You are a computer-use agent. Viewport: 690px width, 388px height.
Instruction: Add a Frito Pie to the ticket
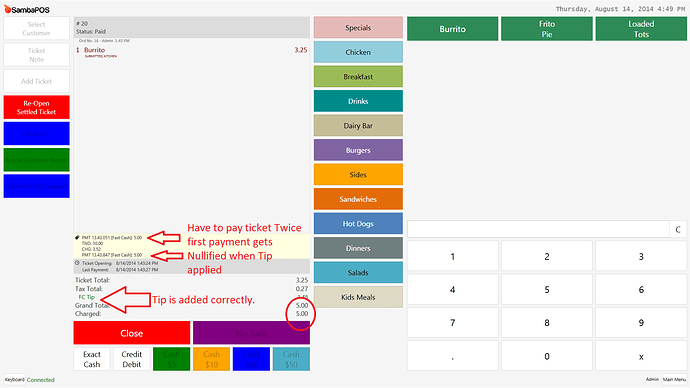click(547, 29)
